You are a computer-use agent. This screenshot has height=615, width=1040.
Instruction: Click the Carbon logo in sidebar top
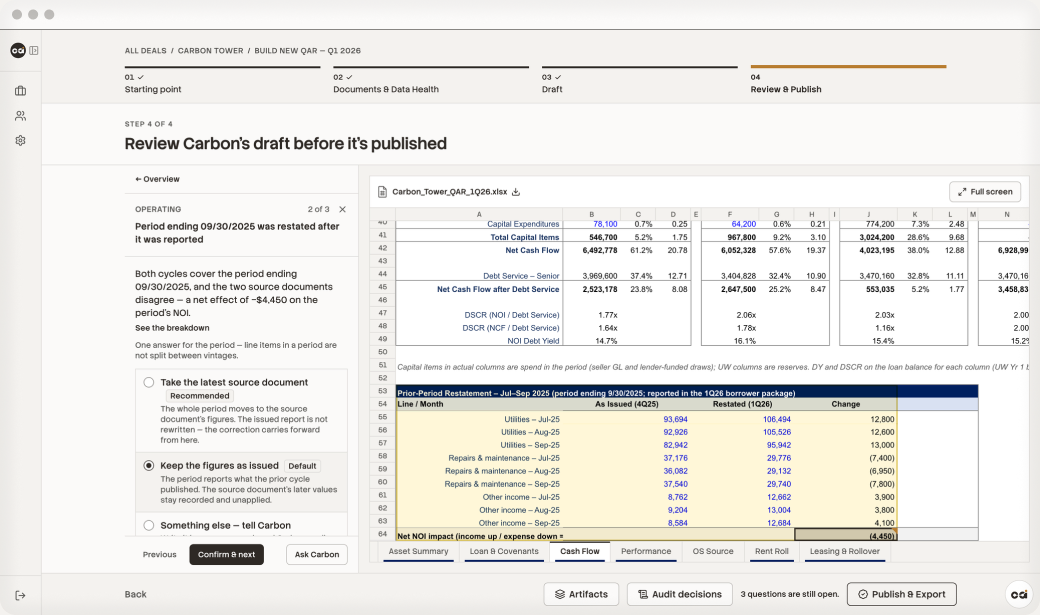pyautogui.click(x=18, y=50)
